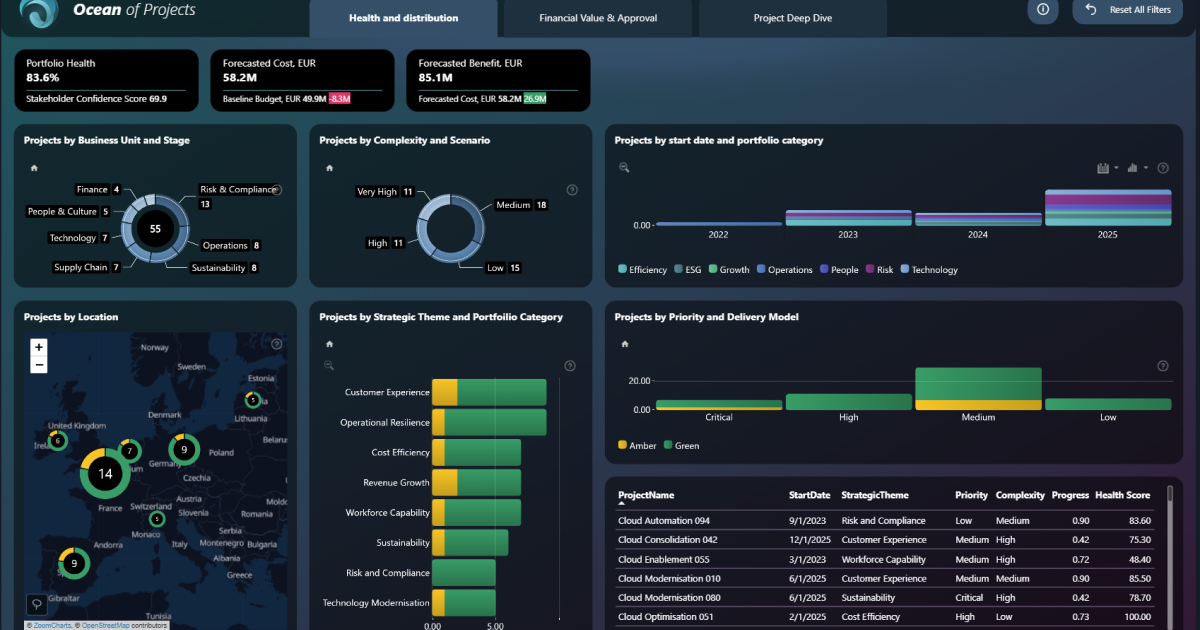The image size is (1200, 630).
Task: Click the Portfolio Health card
Action: 105,81
